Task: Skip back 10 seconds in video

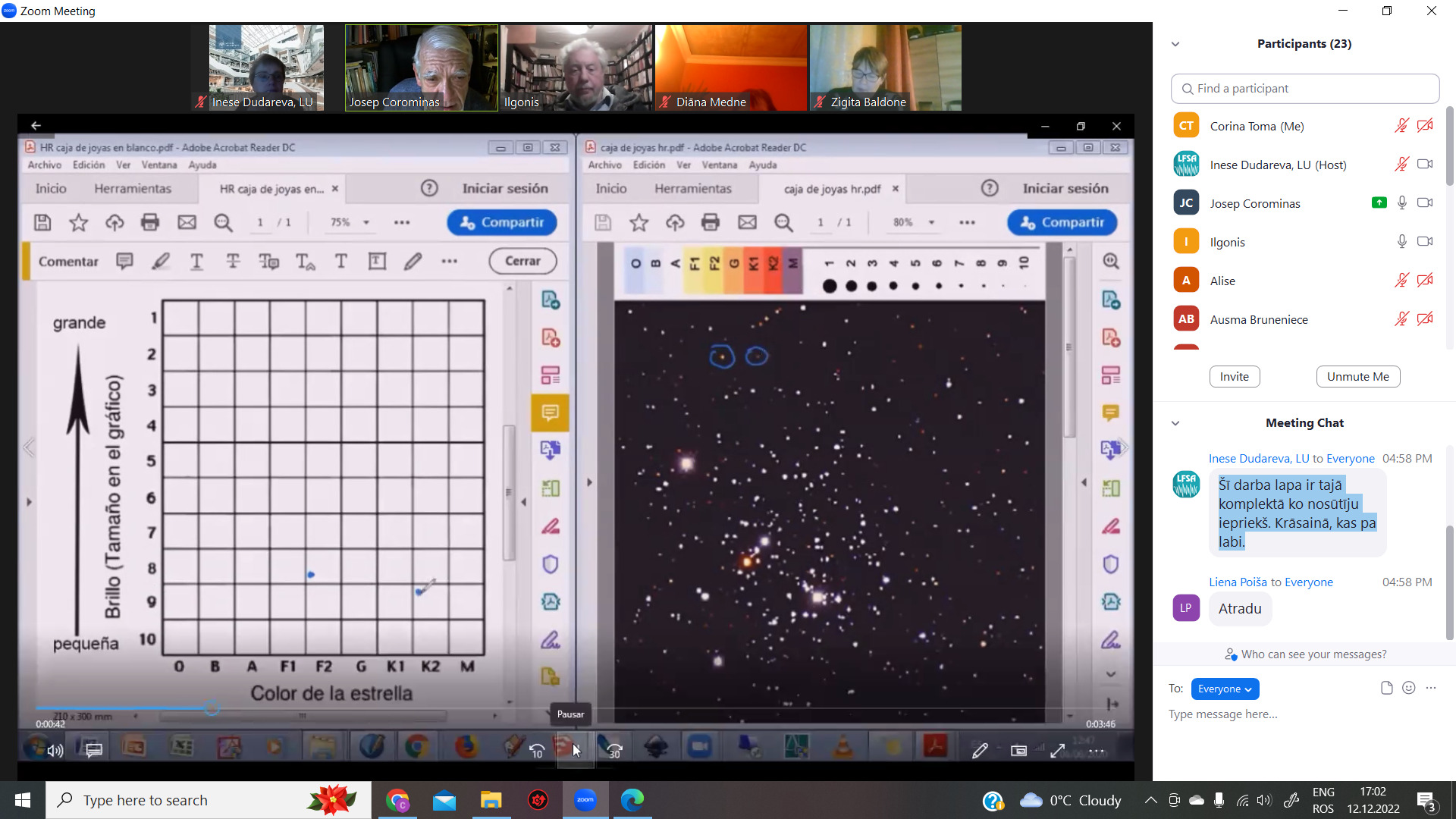Action: 536,751
